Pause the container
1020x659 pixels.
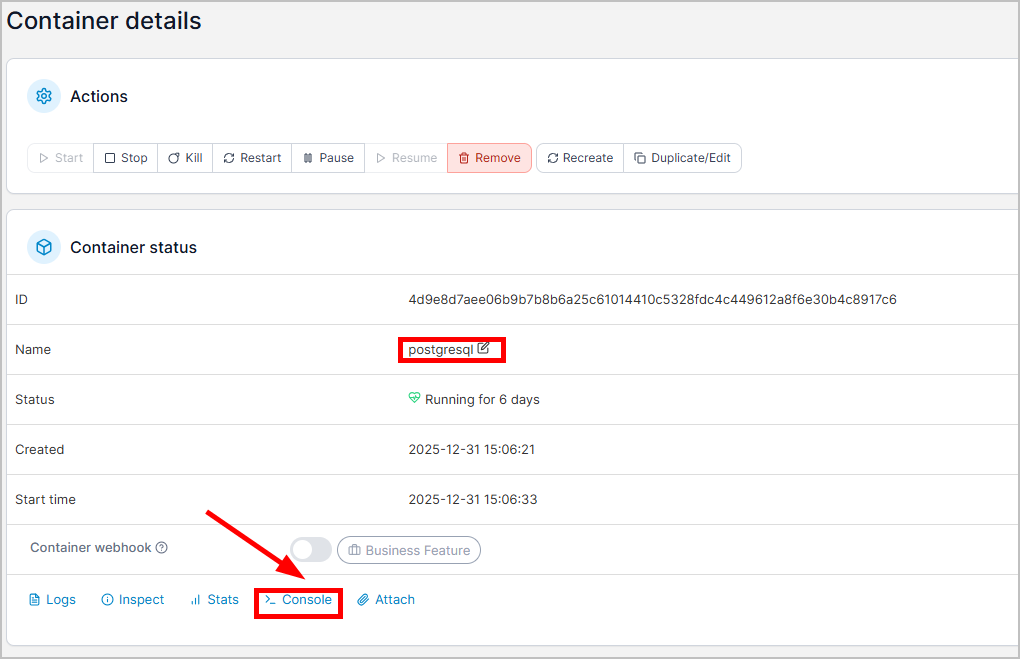point(328,158)
